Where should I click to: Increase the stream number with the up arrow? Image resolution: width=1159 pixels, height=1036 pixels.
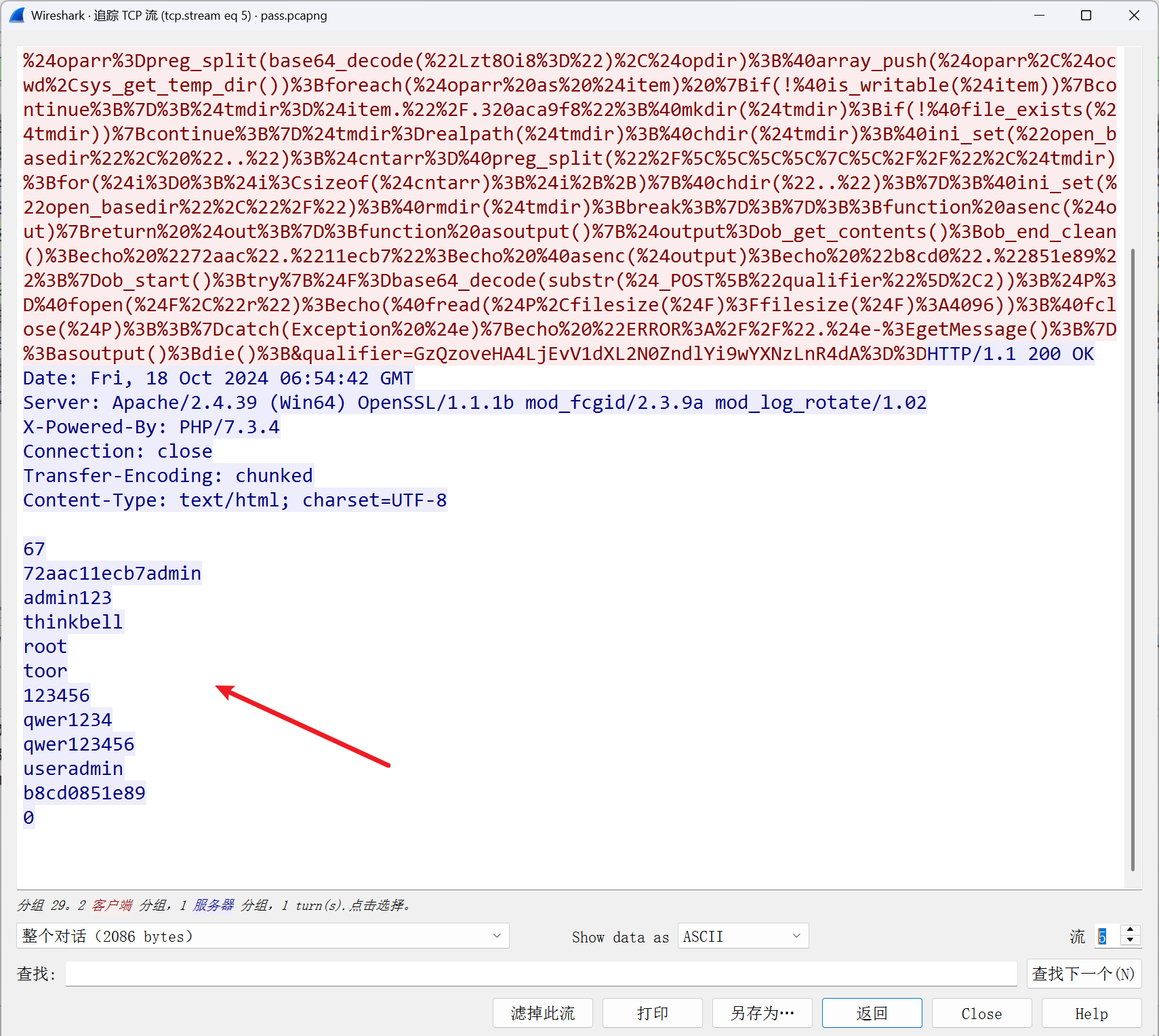(x=1130, y=930)
